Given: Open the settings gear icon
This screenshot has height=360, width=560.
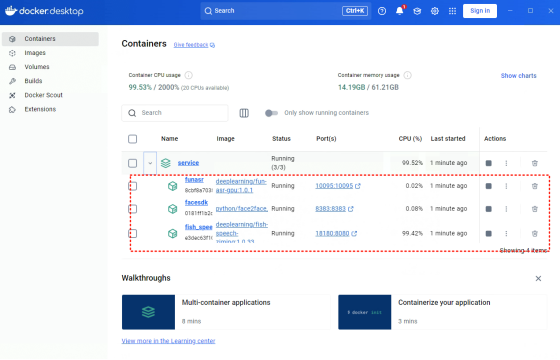Looking at the screenshot, I should click(x=435, y=11).
